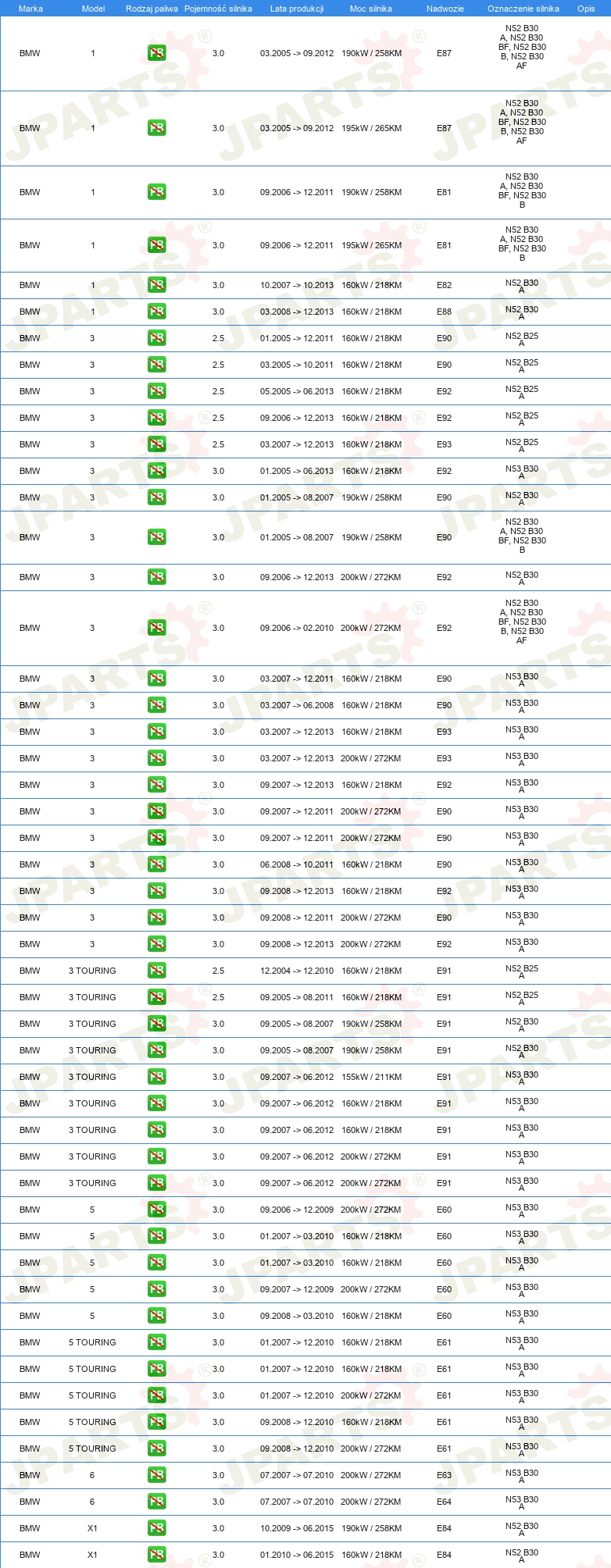Click the 'E64' body type cell
611x1568 pixels.
pos(444,1502)
